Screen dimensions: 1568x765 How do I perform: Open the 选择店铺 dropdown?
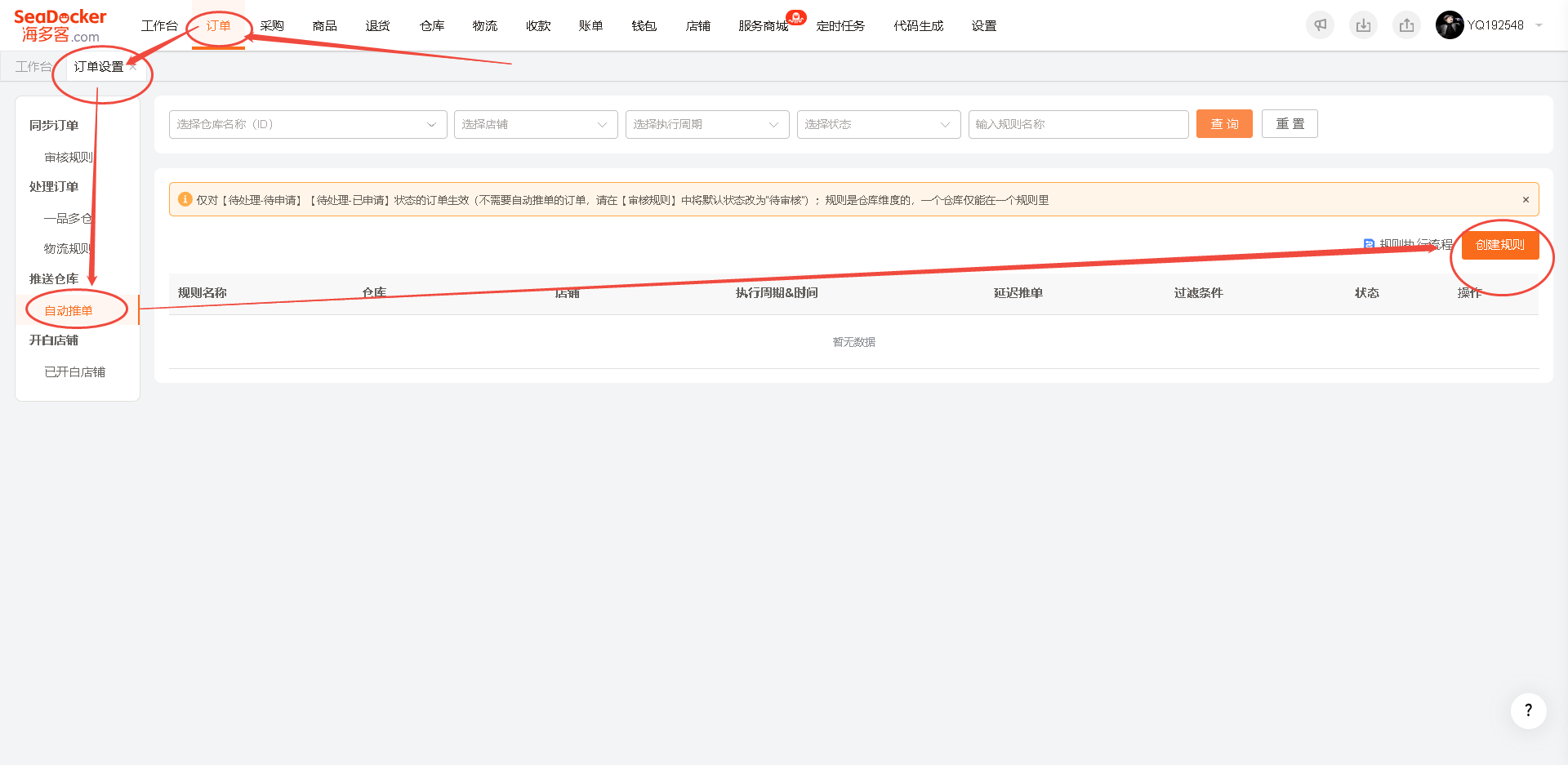(536, 124)
